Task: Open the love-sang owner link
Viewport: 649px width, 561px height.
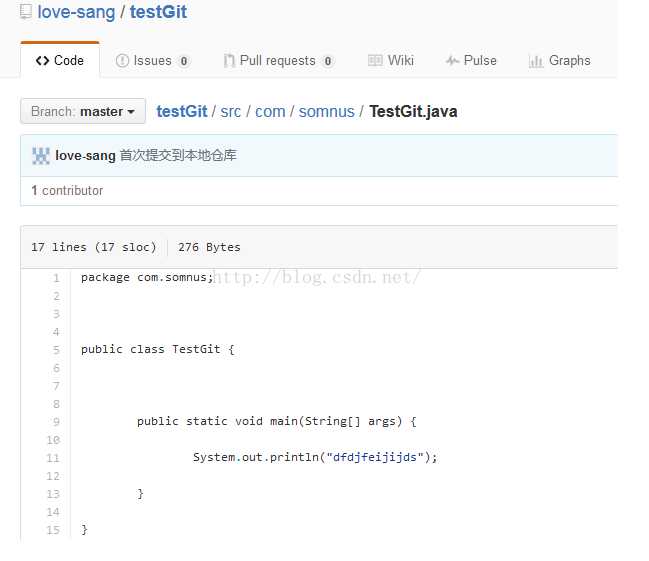Action: point(75,13)
